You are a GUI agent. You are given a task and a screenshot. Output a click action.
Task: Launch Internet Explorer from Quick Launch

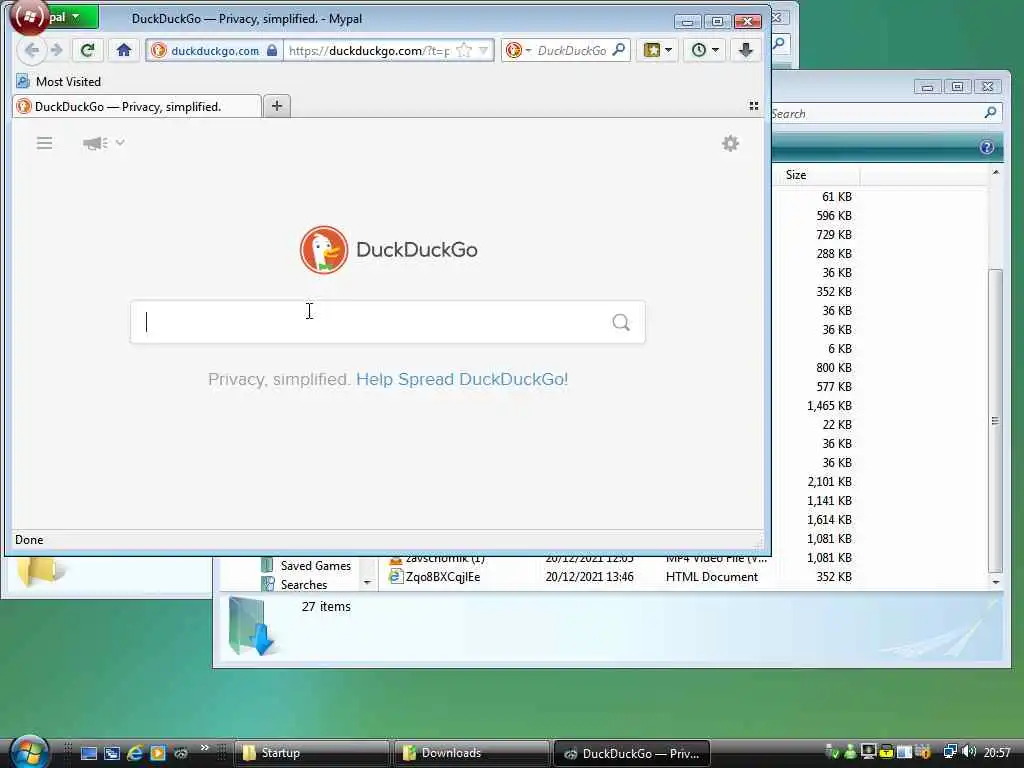(x=135, y=753)
